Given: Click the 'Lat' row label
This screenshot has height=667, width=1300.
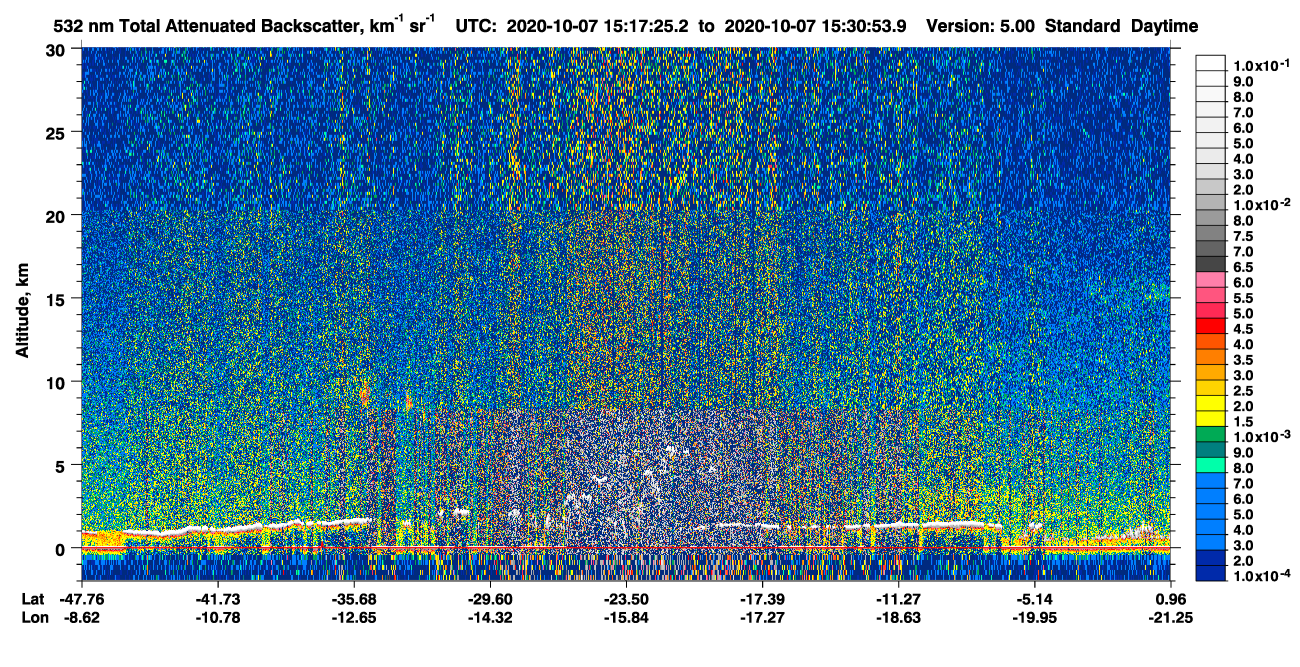Looking at the screenshot, I should click(31, 599).
